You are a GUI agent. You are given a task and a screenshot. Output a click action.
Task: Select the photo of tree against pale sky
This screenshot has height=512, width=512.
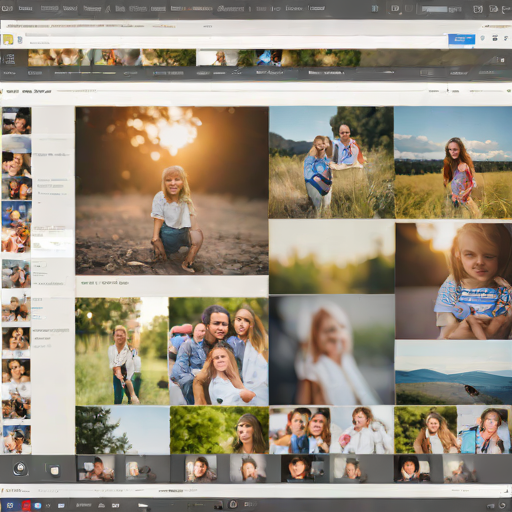coord(122,430)
